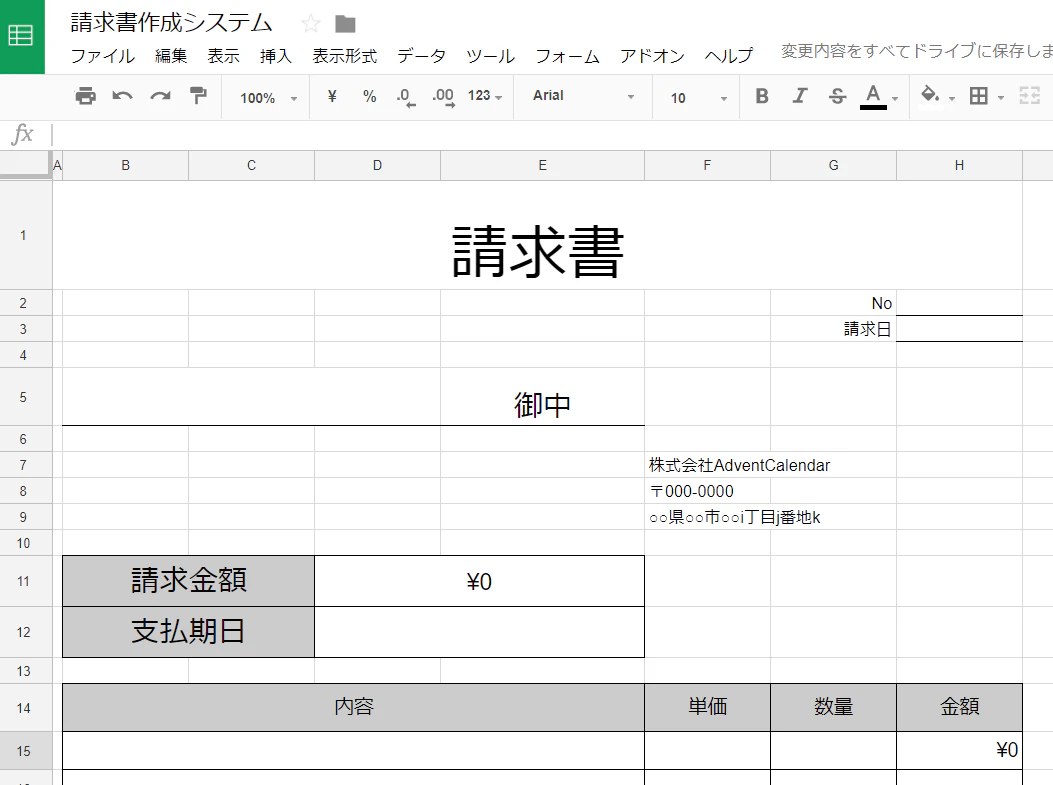Click the Google Sheets home icon
This screenshot has height=785, width=1053.
pyautogui.click(x=21, y=36)
